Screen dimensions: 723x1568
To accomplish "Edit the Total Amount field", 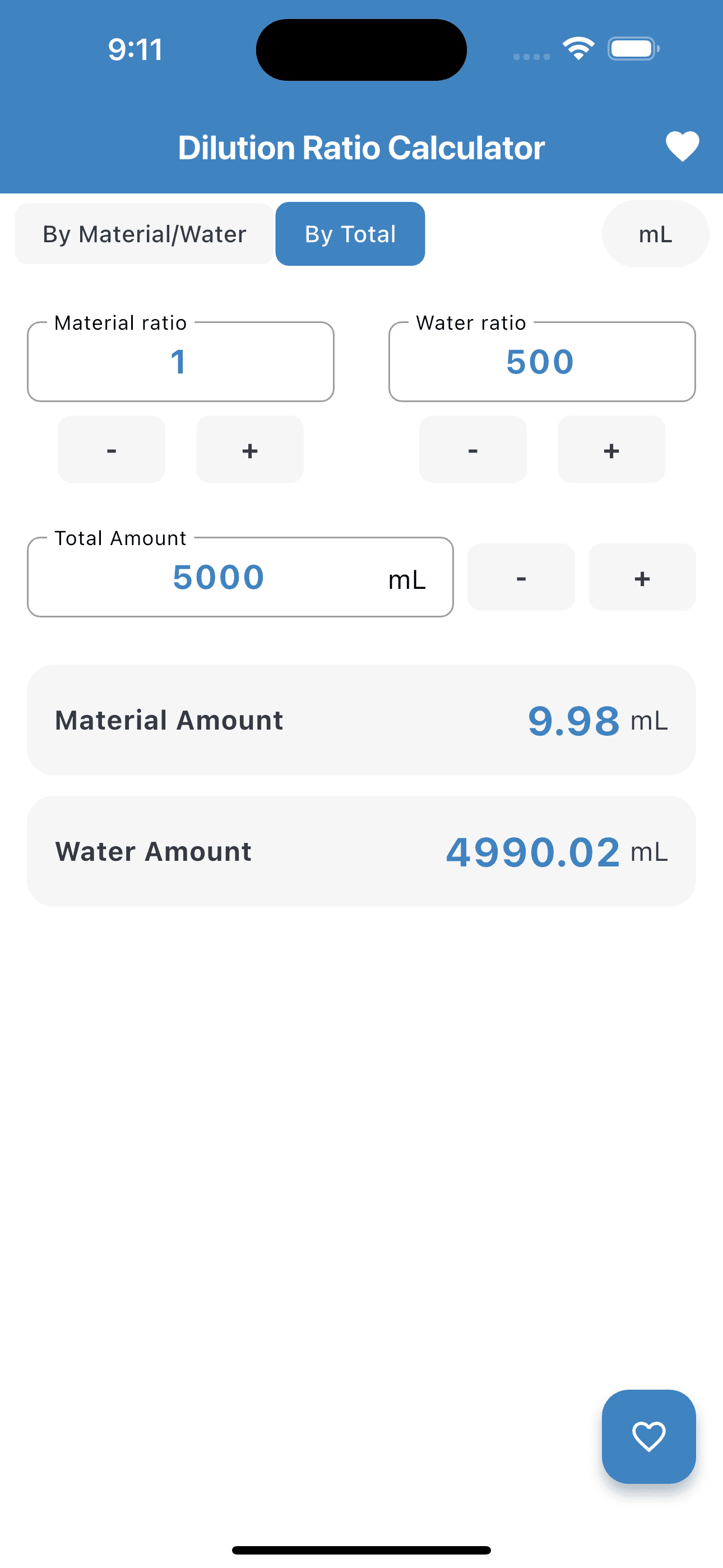I will (x=219, y=578).
